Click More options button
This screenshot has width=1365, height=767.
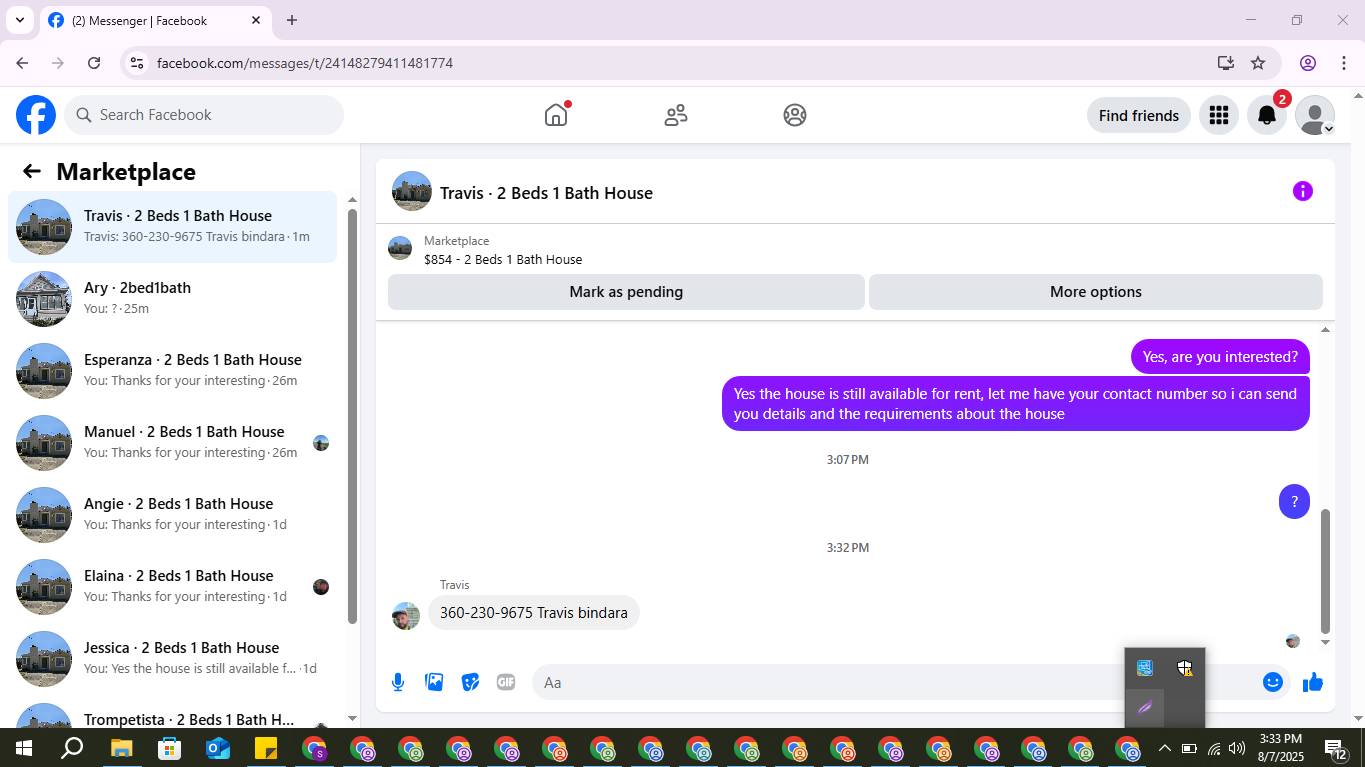coord(1096,292)
